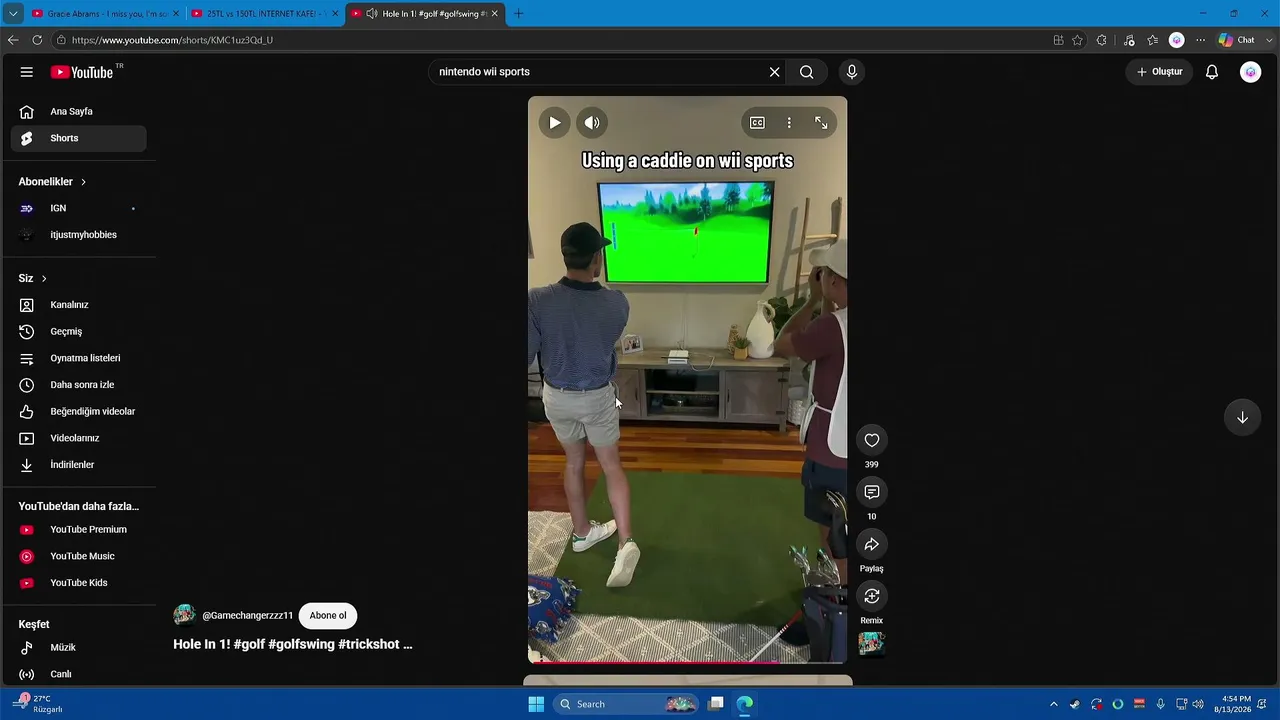Screen dimensions: 1280x720
Task: Go to next Short with down arrow
Action: 1242,418
